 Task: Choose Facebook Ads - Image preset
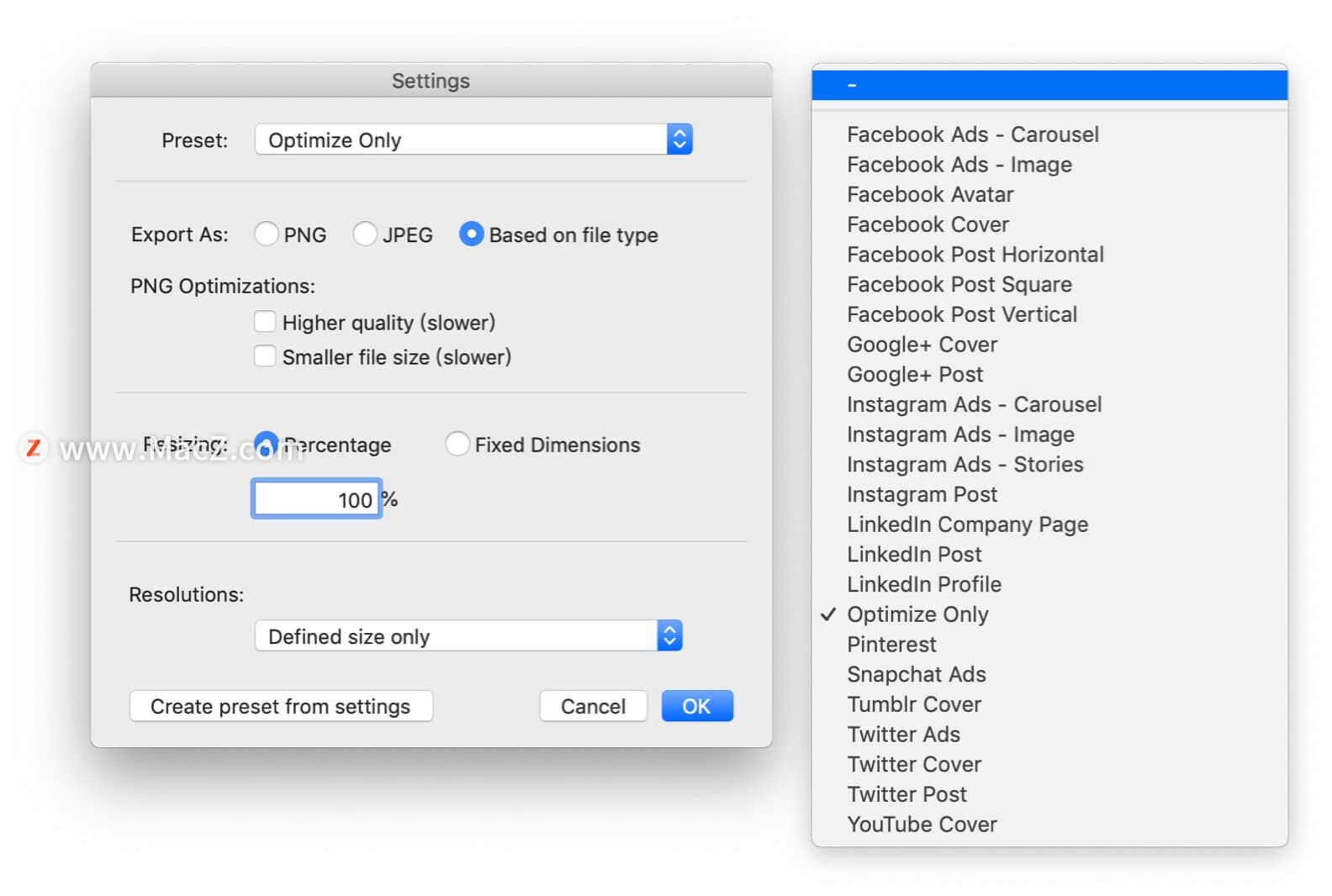(x=1049, y=165)
